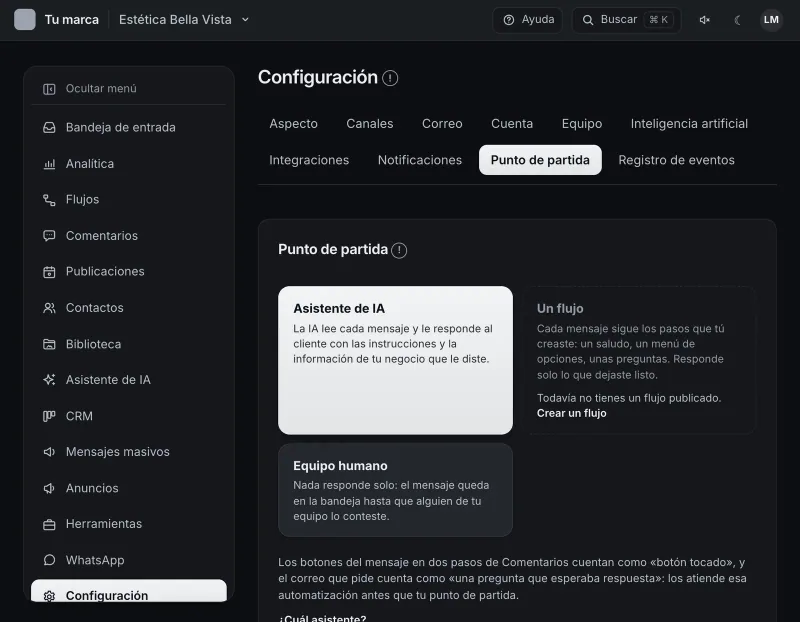Open Mensajes masivos menu label
Viewport: 800px width, 622px height.
(118, 452)
